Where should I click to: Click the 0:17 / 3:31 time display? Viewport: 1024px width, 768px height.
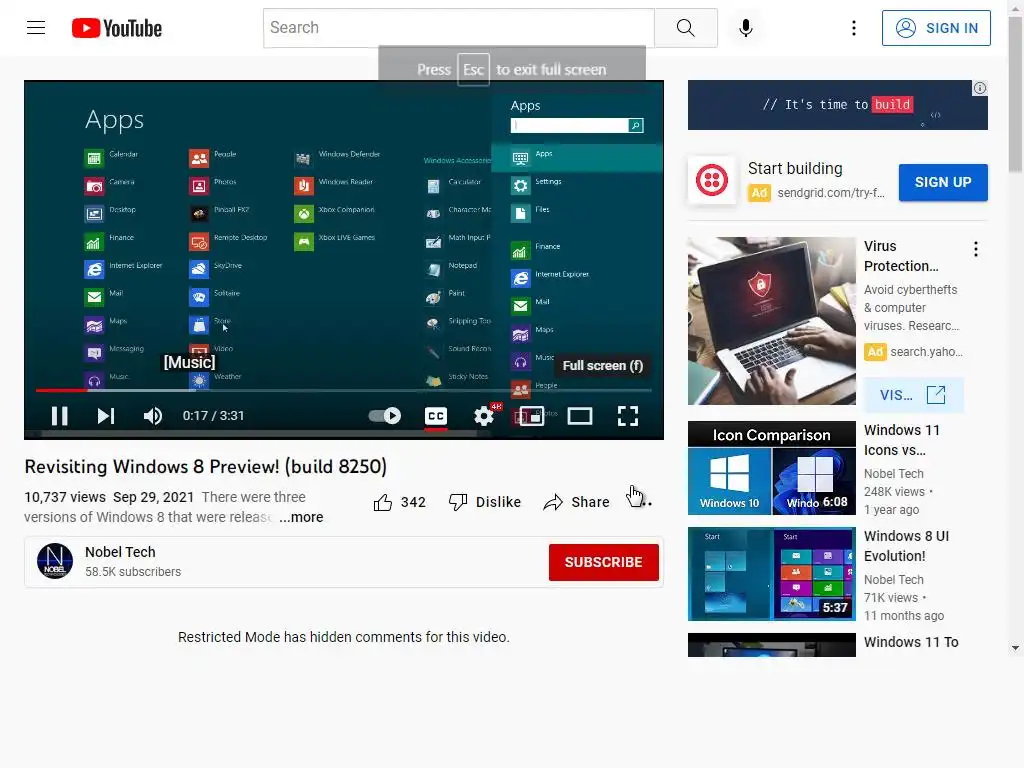click(213, 416)
